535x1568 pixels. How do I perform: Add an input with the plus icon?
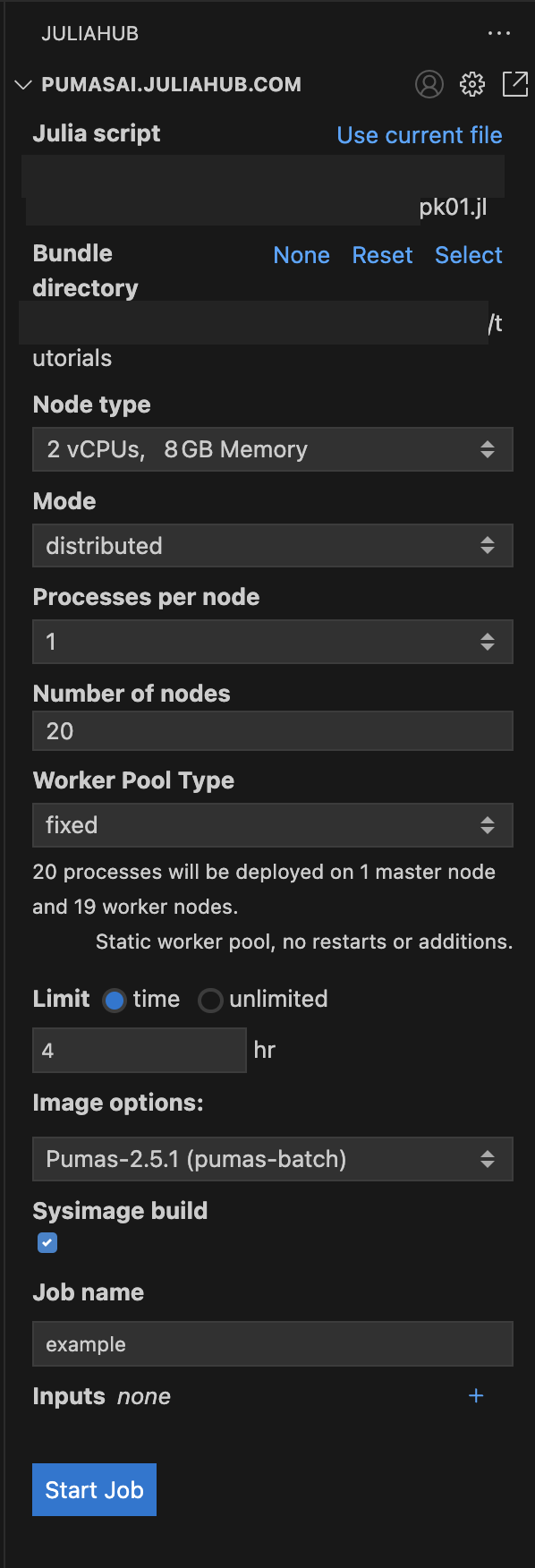(x=476, y=1395)
